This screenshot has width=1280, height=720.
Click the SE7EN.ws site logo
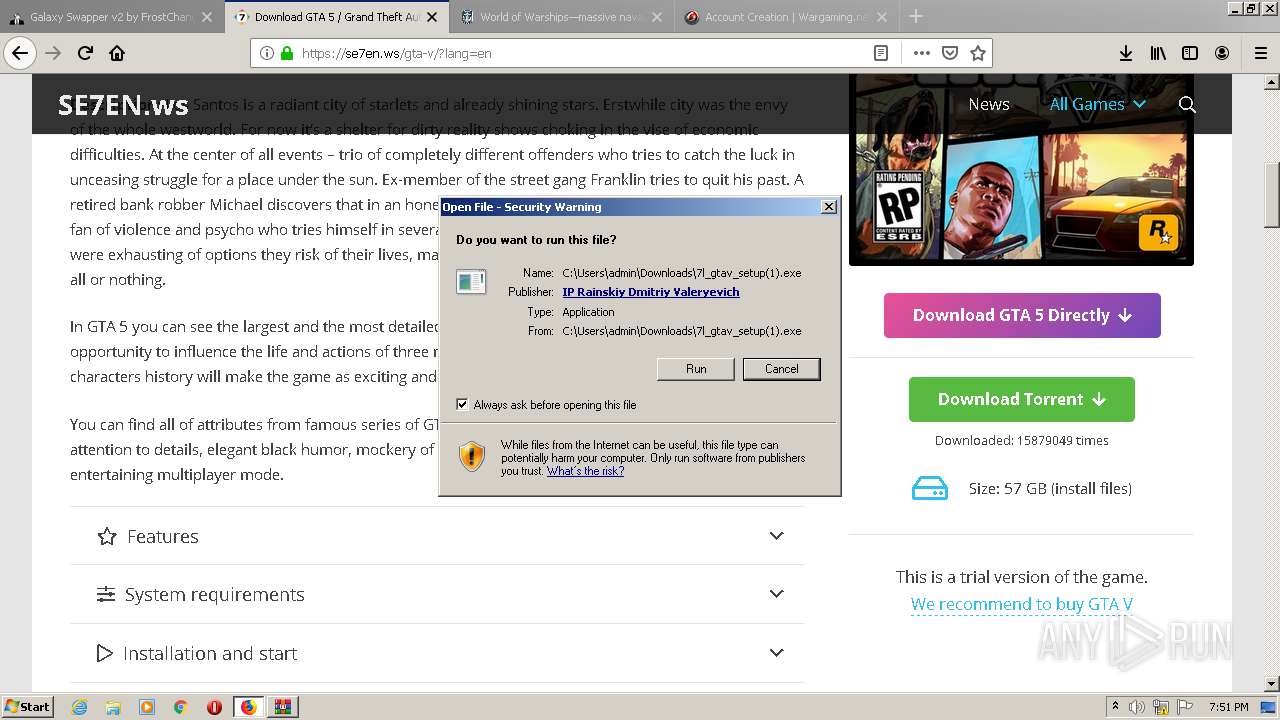(123, 105)
